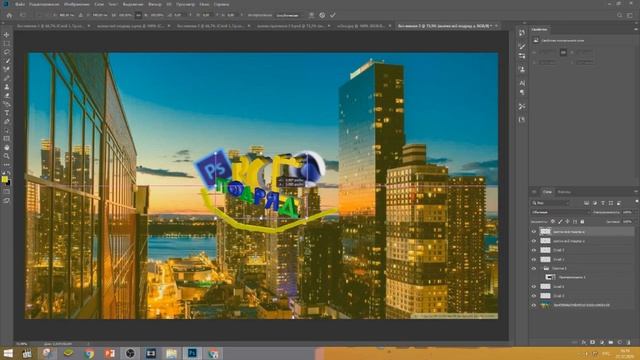Open Chrome from the taskbar
The image size is (640, 360).
[89, 353]
